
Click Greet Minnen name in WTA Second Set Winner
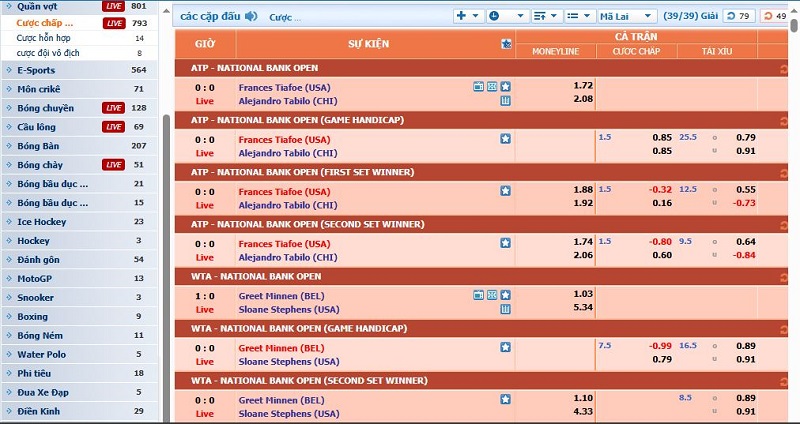281,400
